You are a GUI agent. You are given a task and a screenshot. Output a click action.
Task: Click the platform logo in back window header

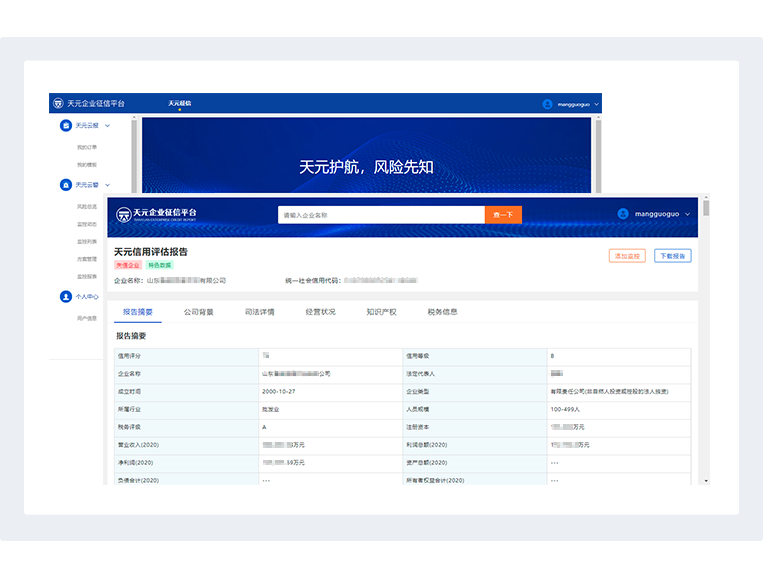click(x=59, y=103)
